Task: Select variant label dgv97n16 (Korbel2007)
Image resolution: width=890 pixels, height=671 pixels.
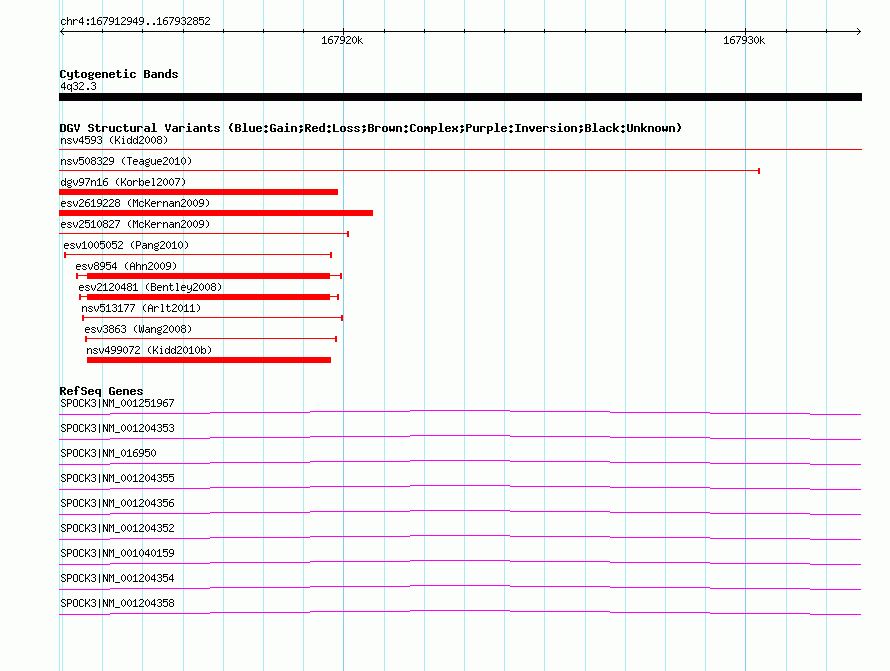Action: (x=123, y=182)
